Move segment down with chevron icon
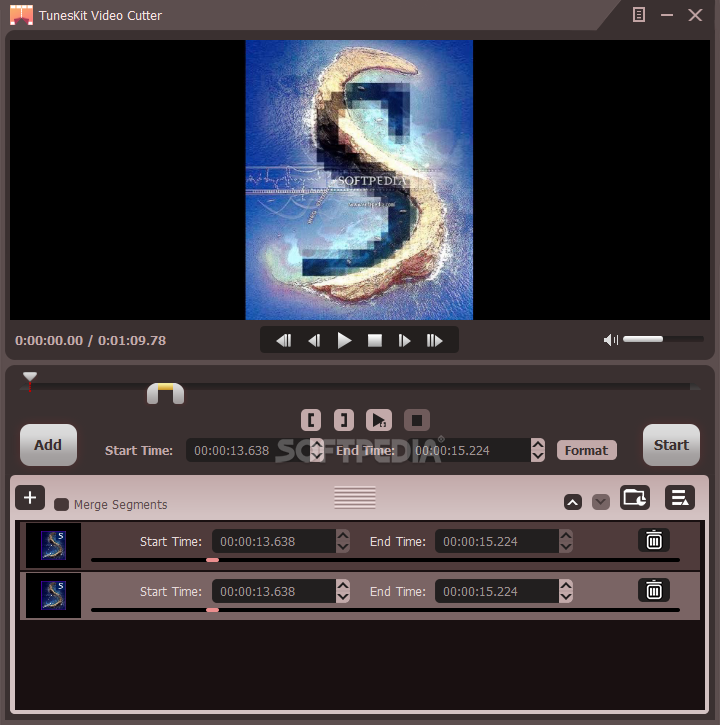Viewport: 720px width, 725px height. pos(601,502)
